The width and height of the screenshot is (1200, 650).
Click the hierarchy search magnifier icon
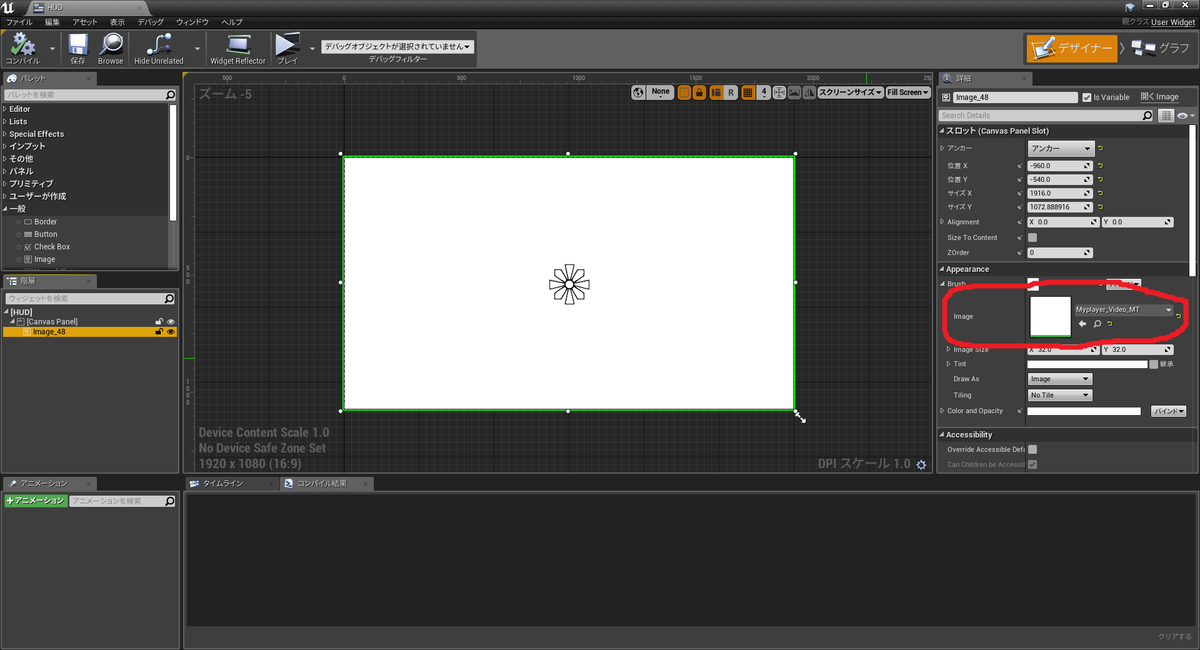coord(170,298)
